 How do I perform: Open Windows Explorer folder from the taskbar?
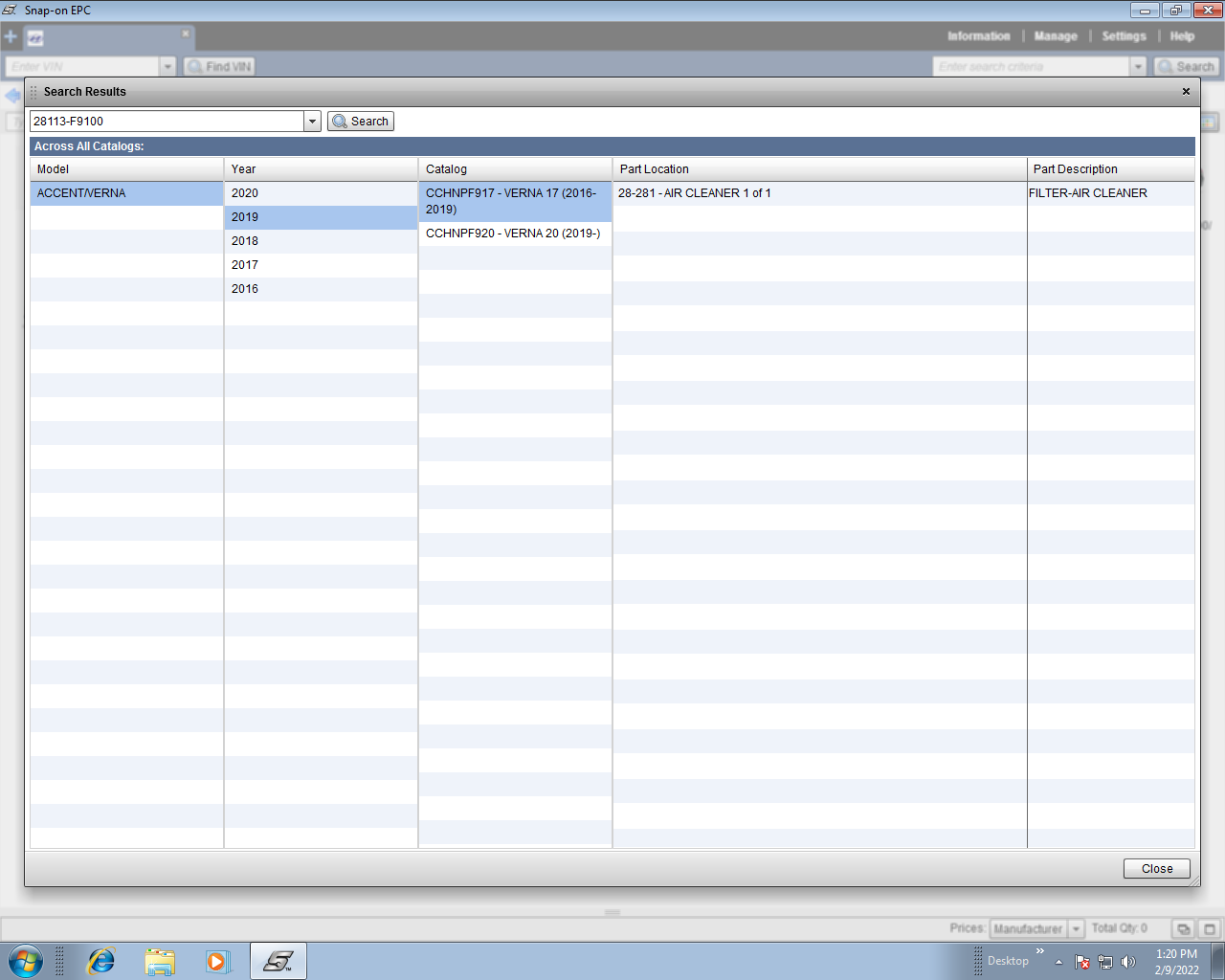pos(160,961)
